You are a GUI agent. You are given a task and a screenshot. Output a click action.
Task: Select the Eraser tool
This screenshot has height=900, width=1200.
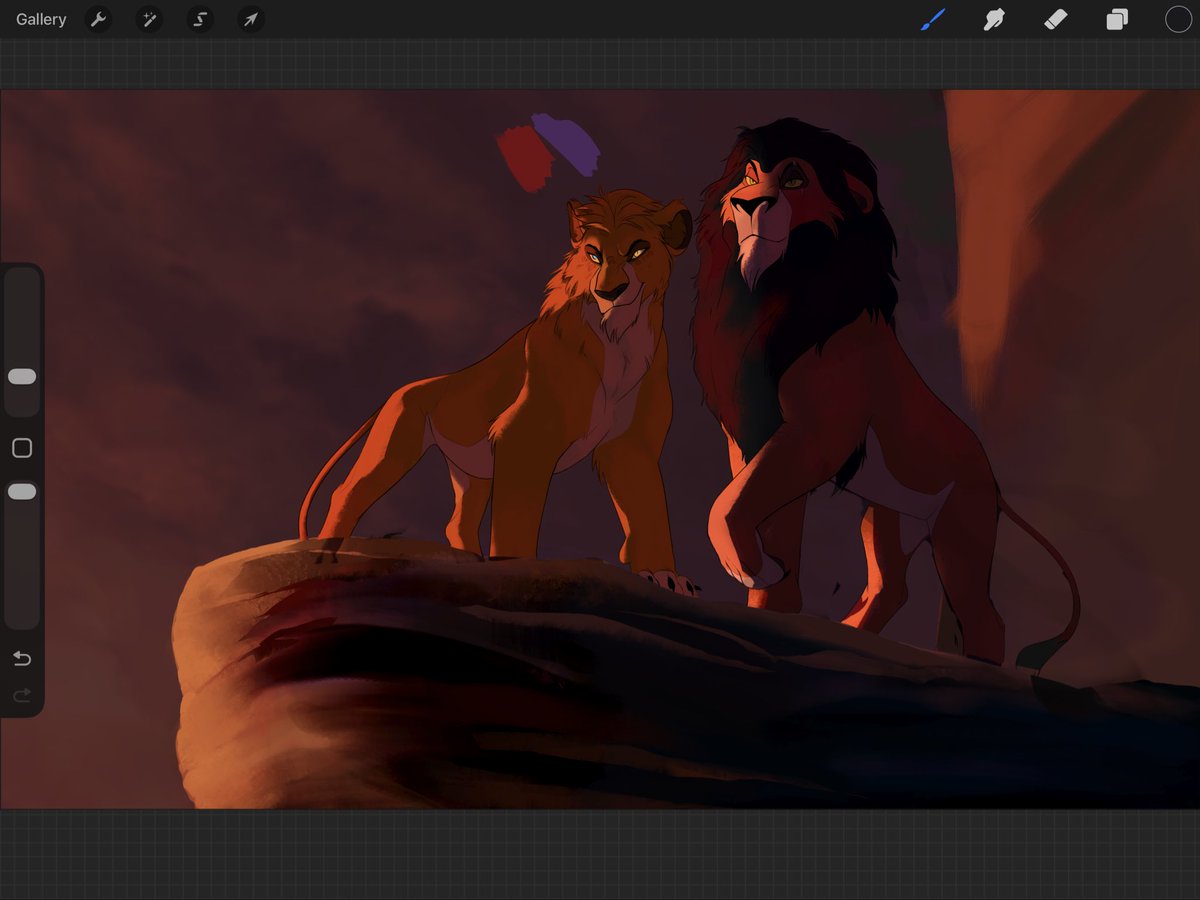click(x=1056, y=19)
